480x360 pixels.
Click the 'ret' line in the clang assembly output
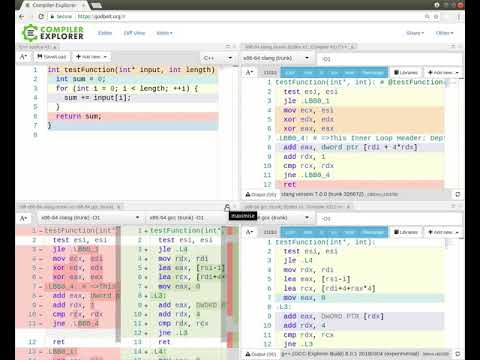point(360,184)
